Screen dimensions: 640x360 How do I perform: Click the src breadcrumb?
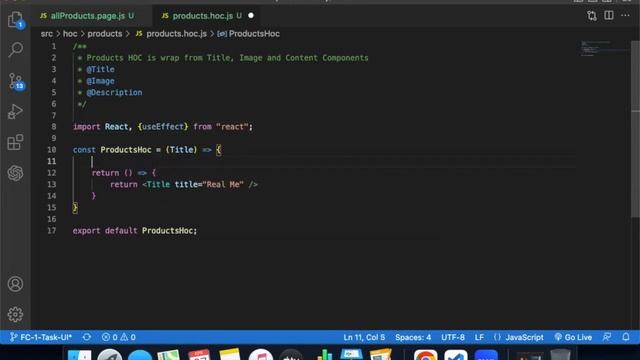coord(47,34)
